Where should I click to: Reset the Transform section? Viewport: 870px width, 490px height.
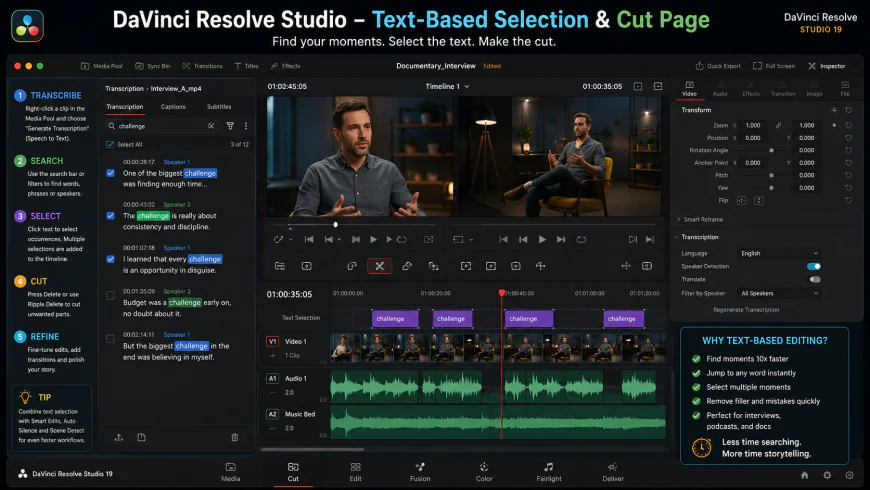point(848,110)
